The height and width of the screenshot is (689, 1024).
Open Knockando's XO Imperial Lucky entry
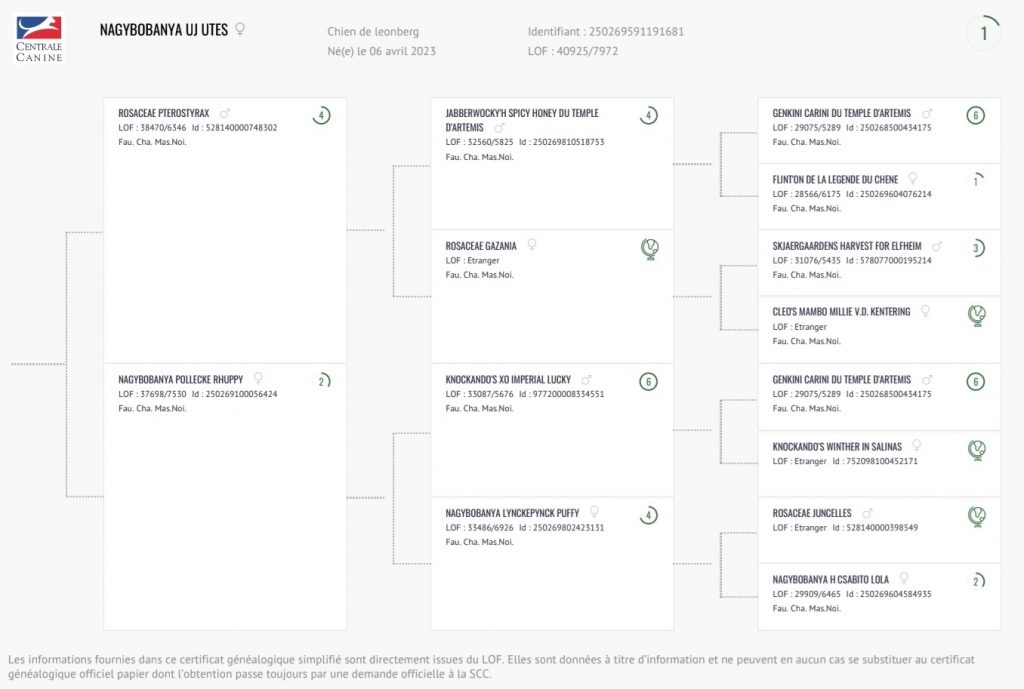click(508, 380)
